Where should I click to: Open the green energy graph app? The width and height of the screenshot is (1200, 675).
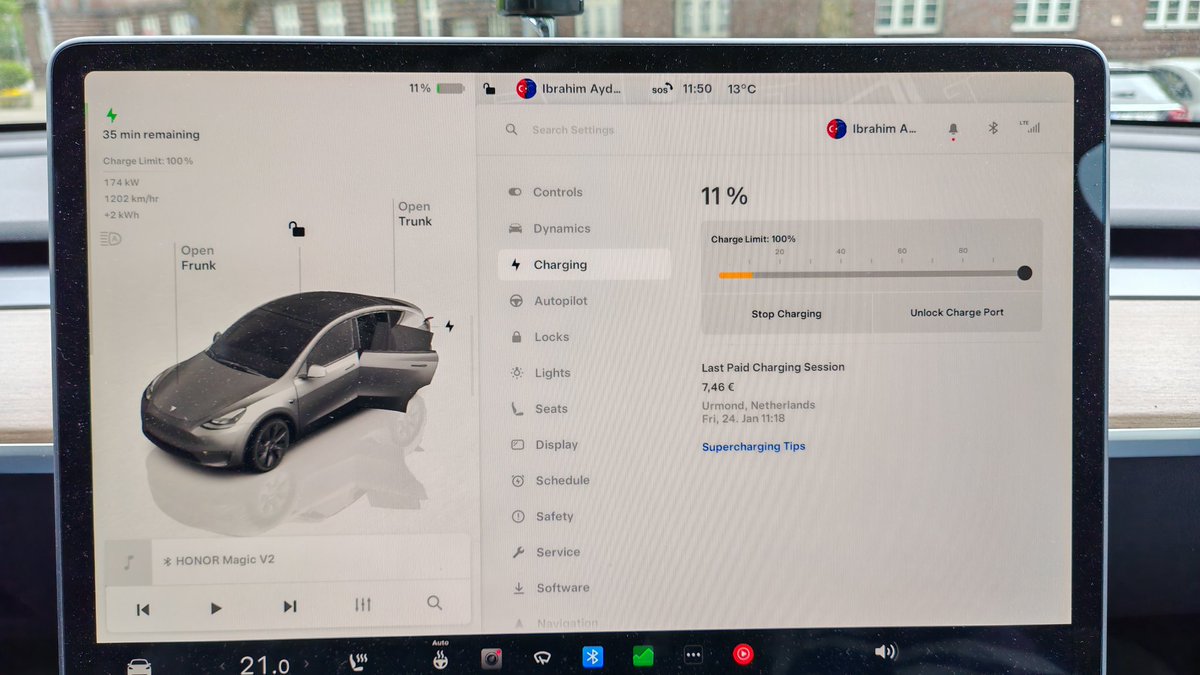642,657
